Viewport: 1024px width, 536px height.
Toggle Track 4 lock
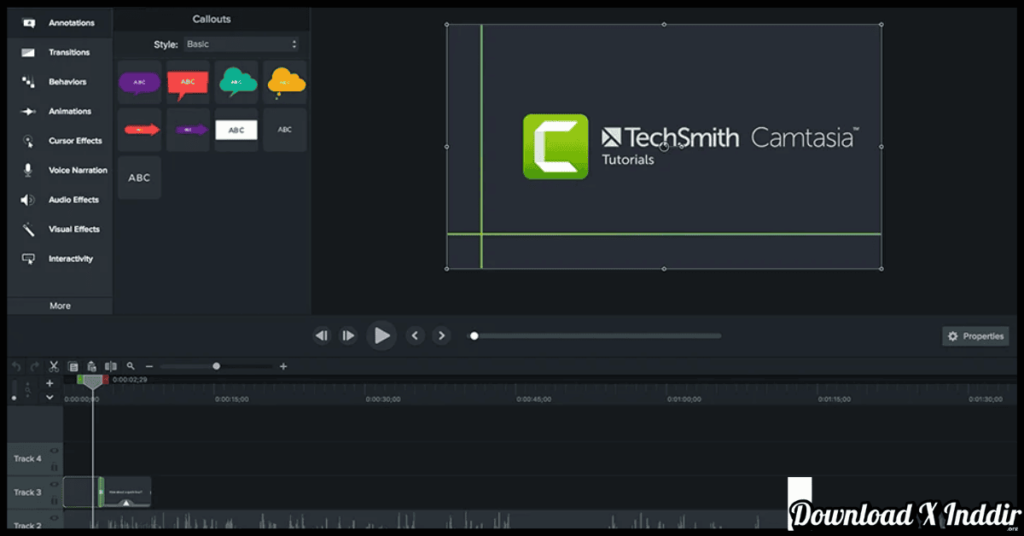point(54,466)
